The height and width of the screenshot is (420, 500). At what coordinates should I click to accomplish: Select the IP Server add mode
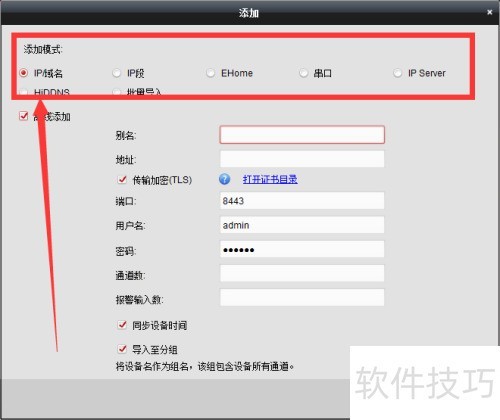click(397, 73)
